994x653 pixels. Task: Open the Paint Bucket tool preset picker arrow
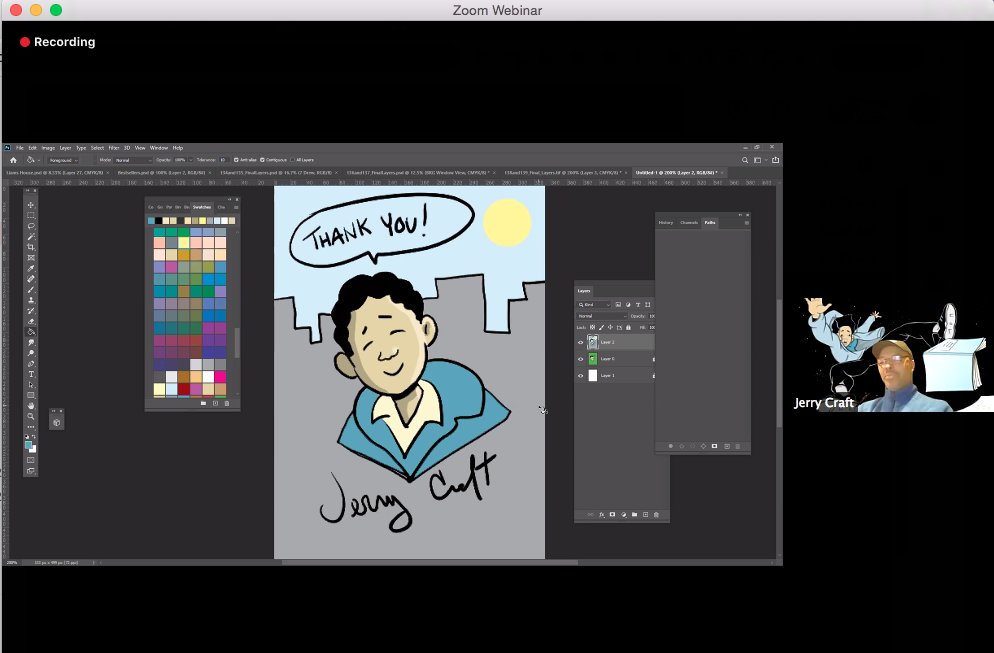pyautogui.click(x=38, y=160)
